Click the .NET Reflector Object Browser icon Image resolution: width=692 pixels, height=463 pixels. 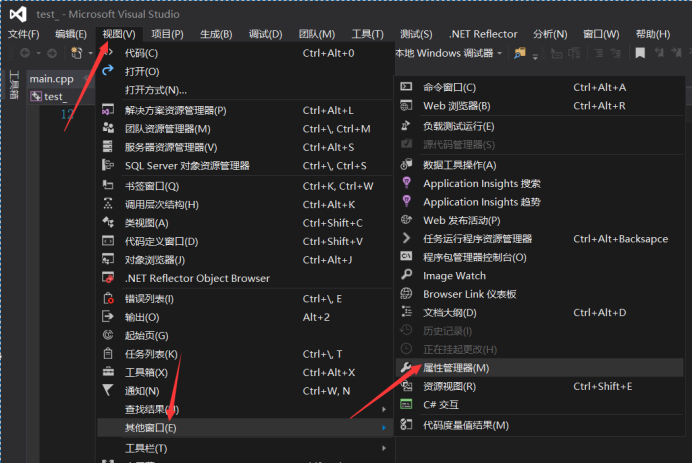click(x=108, y=278)
